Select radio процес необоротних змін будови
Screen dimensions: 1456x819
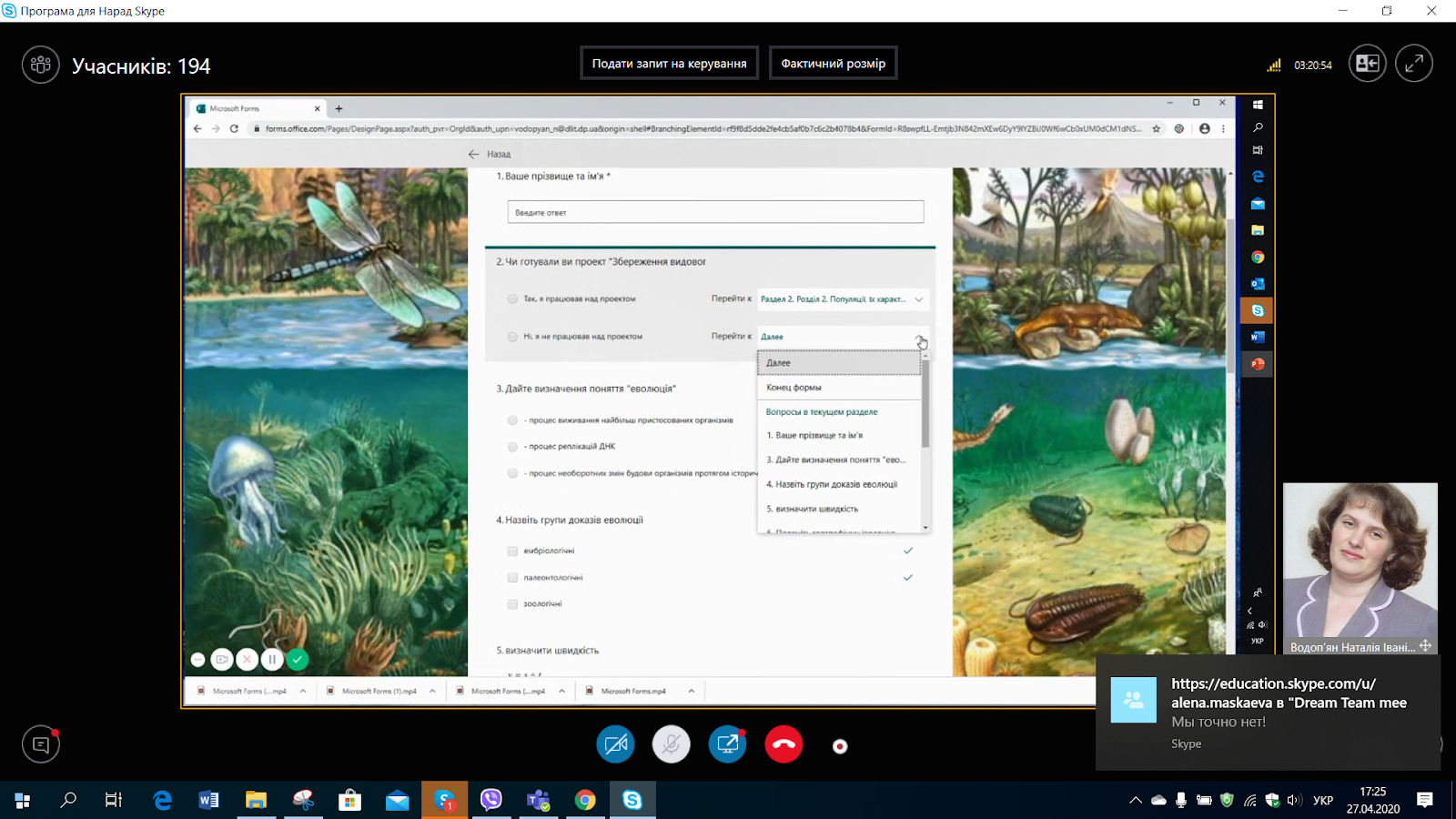point(512,473)
